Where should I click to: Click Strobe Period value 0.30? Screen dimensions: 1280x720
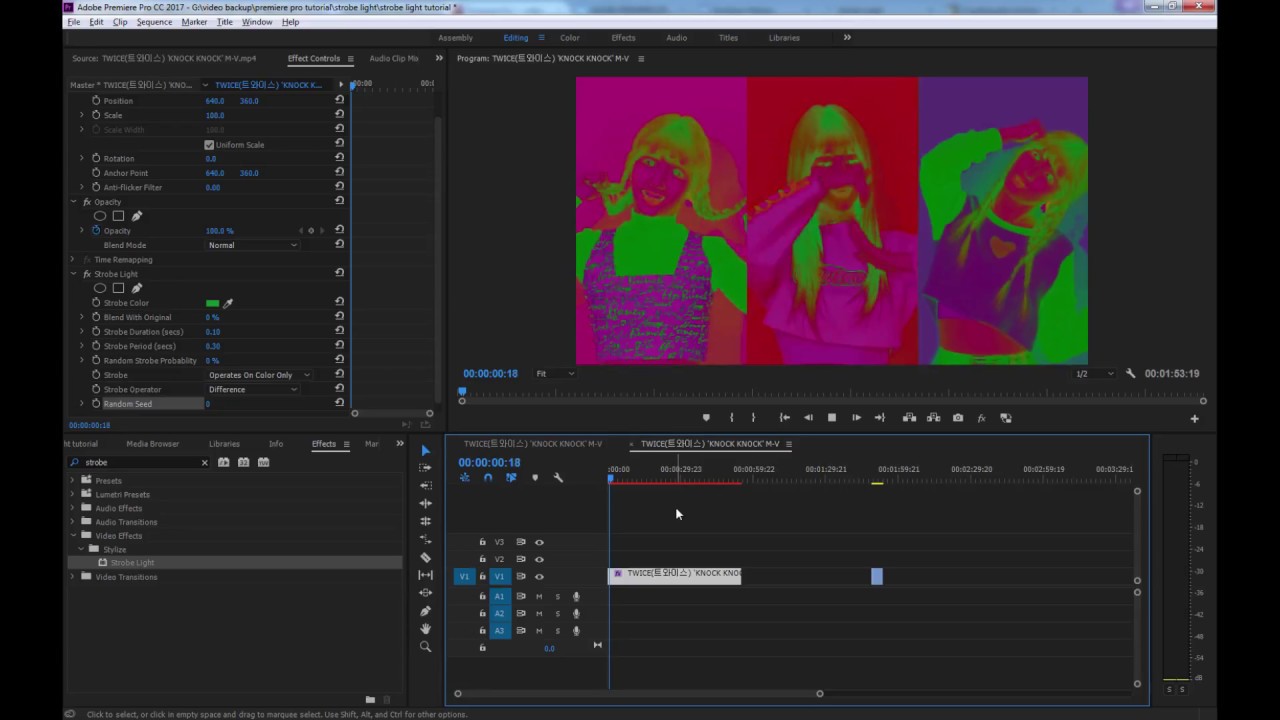click(212, 346)
